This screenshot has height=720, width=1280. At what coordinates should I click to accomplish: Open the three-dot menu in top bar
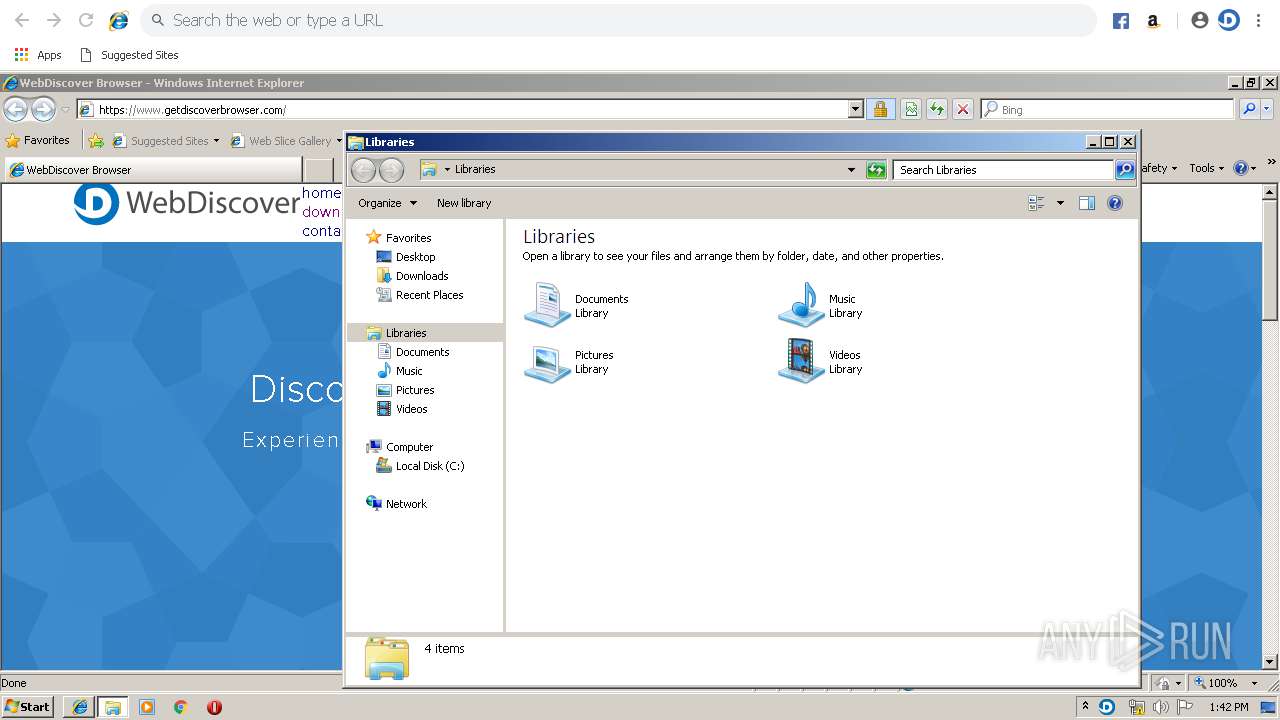pyautogui.click(x=1259, y=20)
